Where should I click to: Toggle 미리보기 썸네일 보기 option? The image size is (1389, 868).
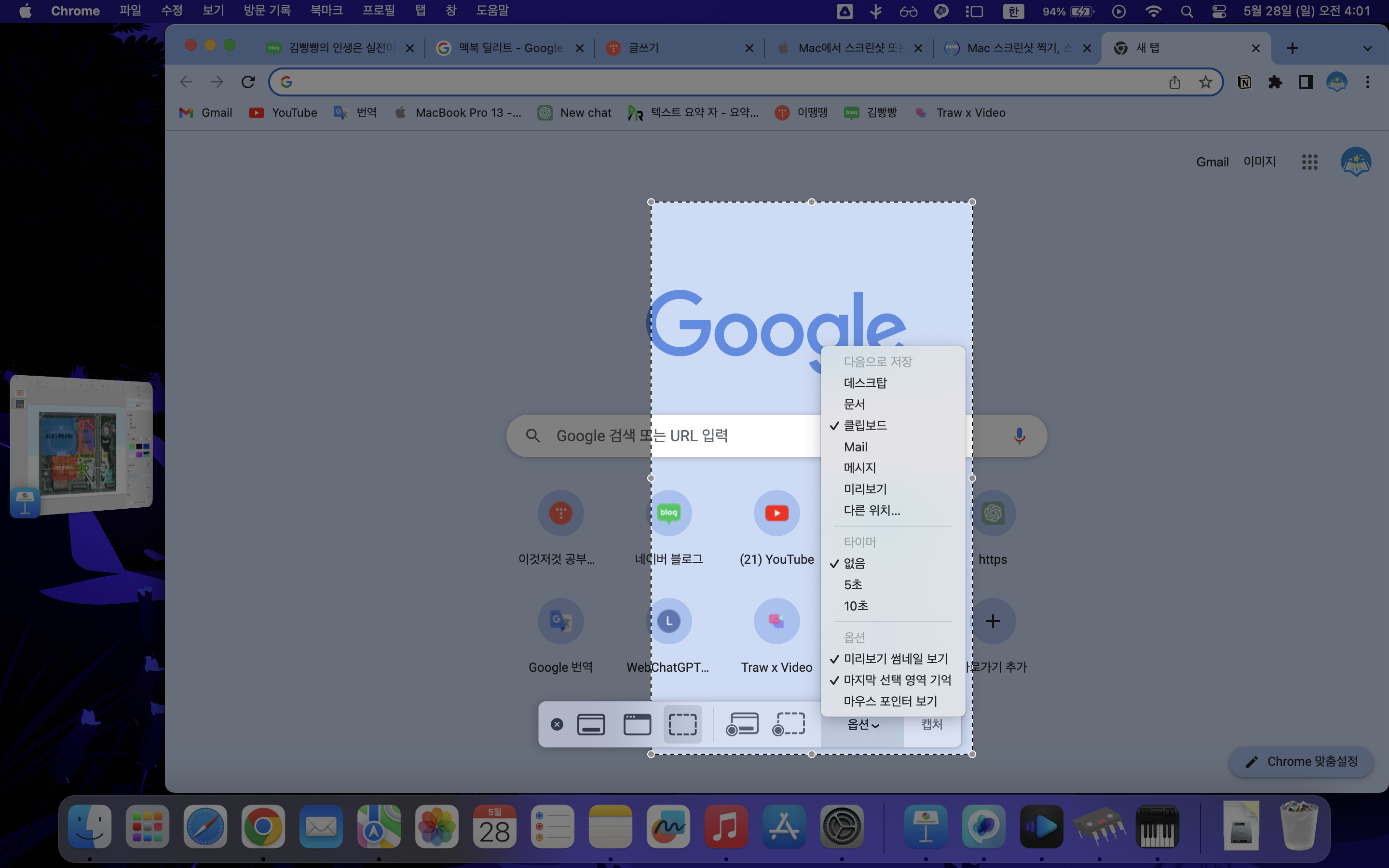click(x=896, y=658)
